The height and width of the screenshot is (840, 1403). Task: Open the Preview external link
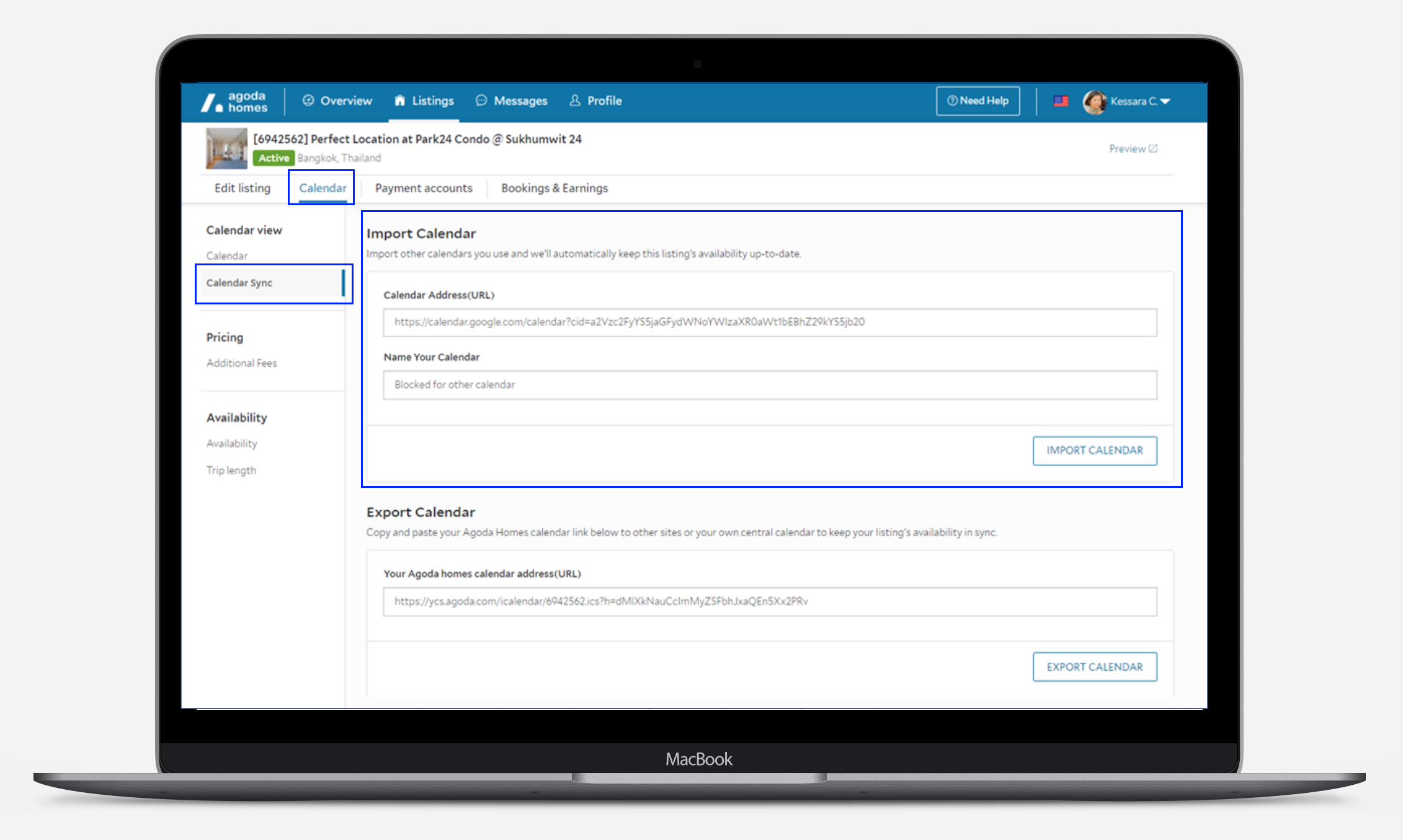(x=1133, y=149)
